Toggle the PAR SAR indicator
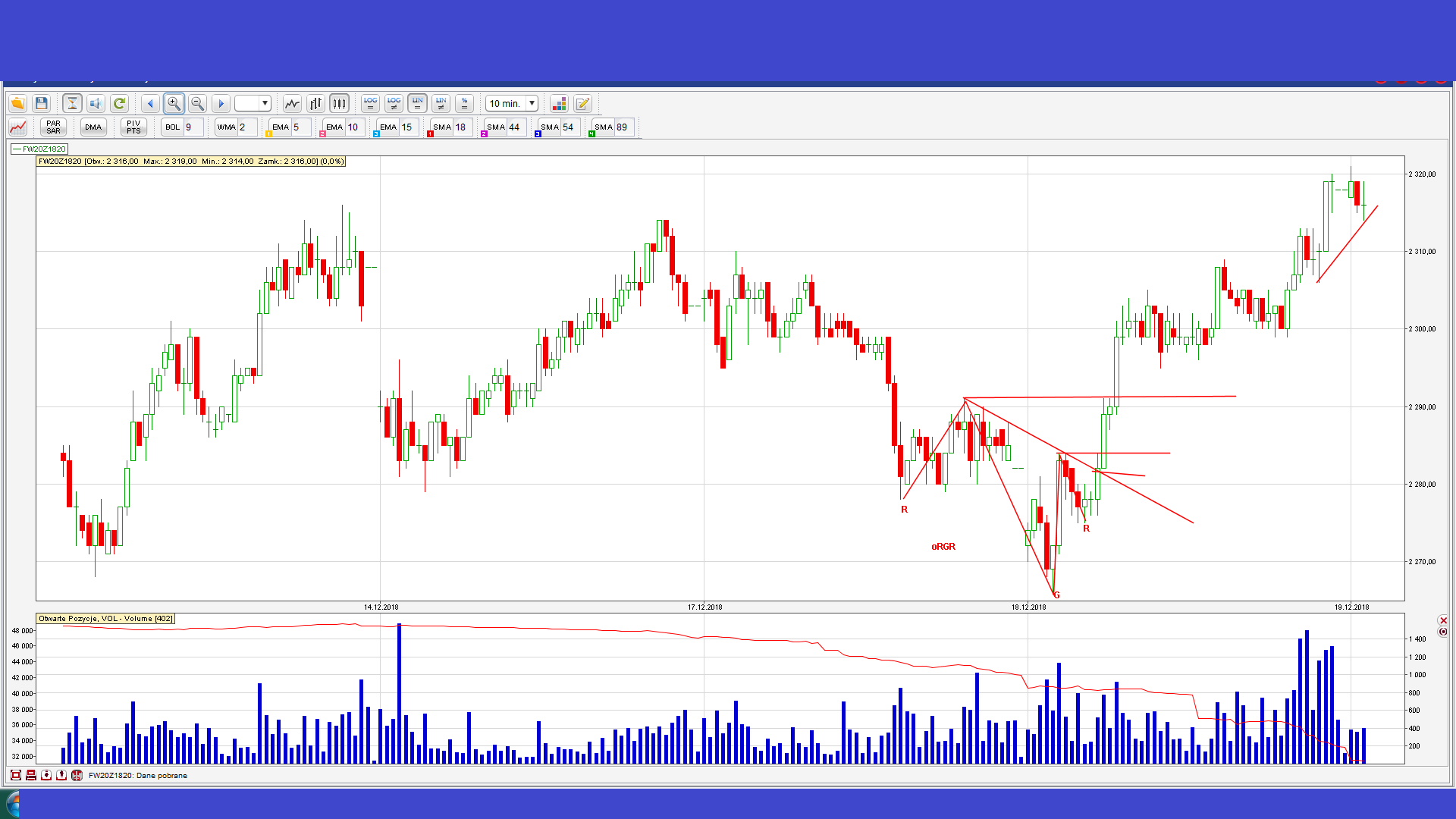The height and width of the screenshot is (819, 1456). [x=53, y=127]
